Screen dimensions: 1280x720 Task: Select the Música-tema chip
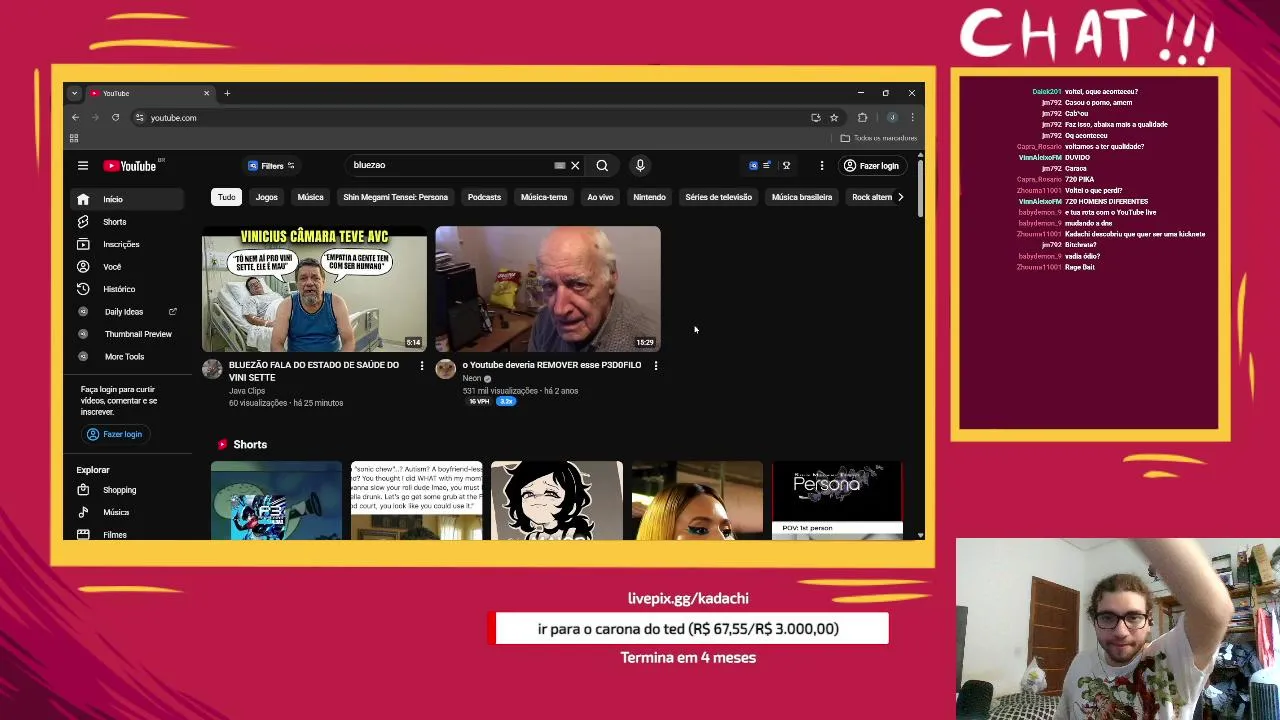click(544, 197)
